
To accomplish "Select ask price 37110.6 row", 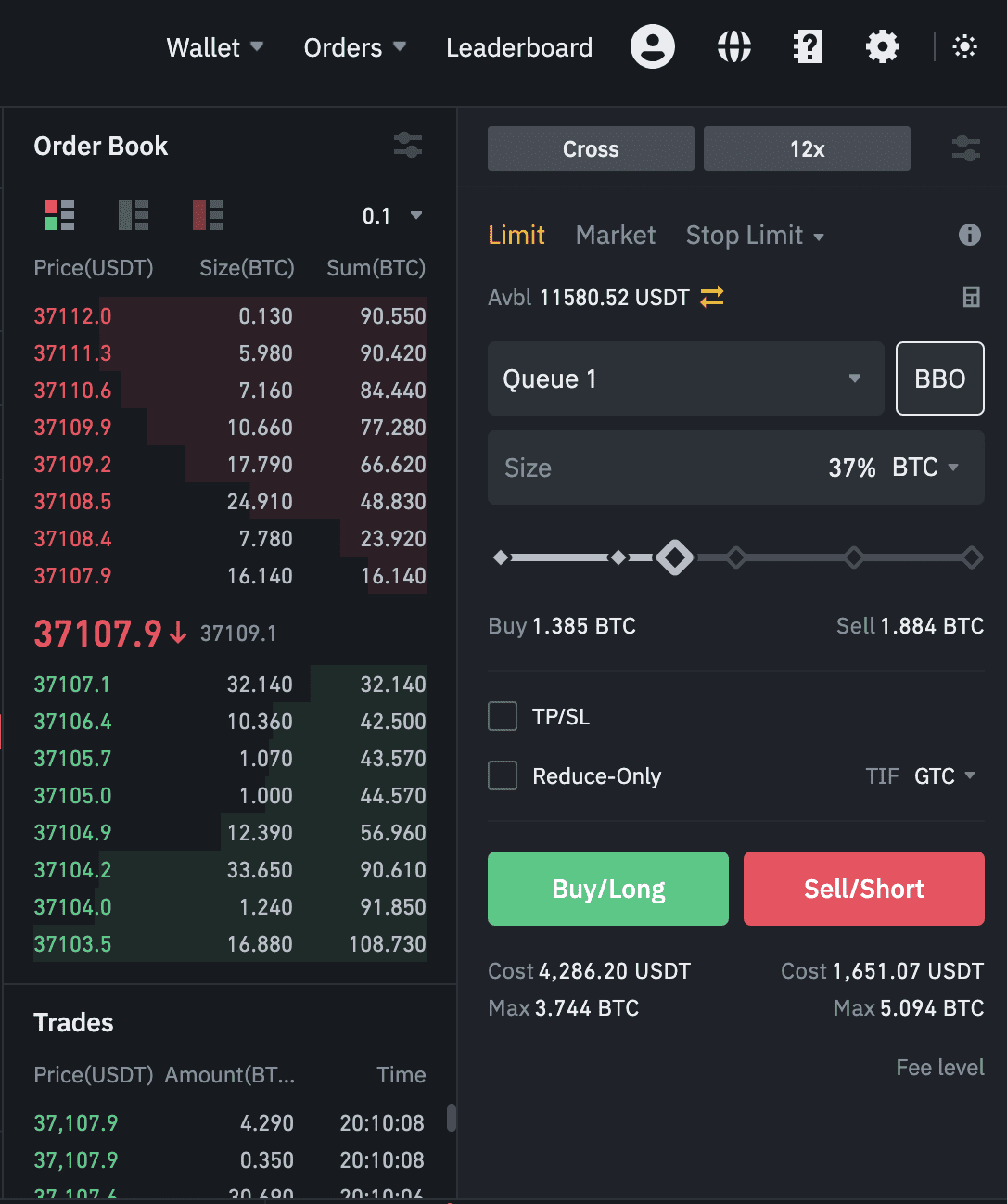I will pos(230,391).
